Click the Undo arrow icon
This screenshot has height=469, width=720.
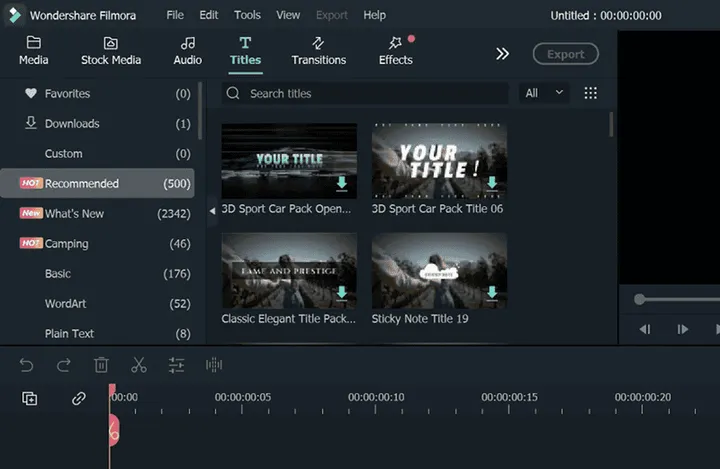[27, 365]
